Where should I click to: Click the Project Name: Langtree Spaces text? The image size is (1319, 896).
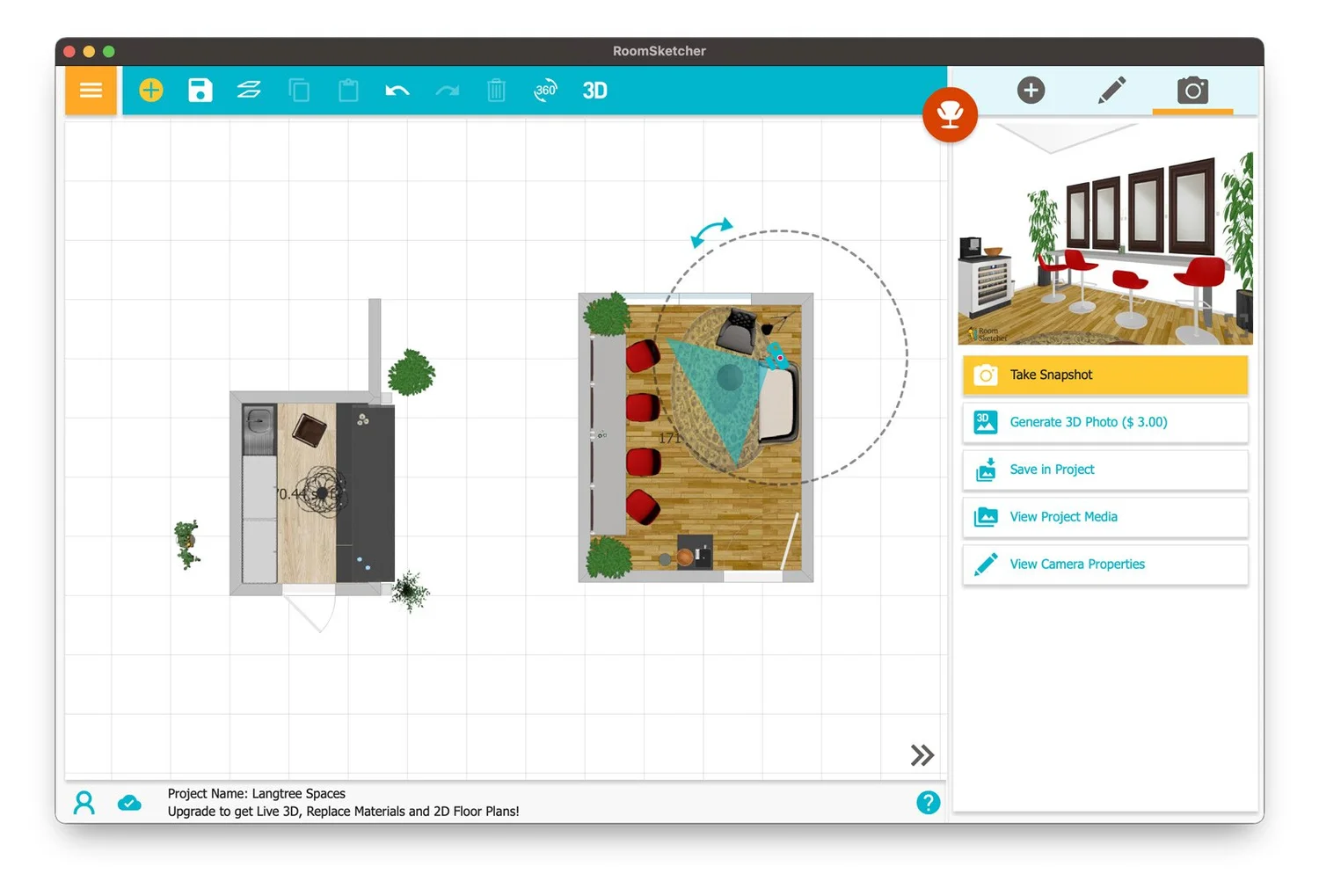257,793
